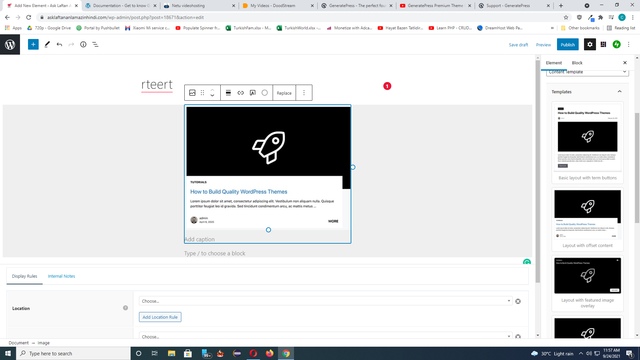Click Replace in the image toolbar

pos(284,93)
